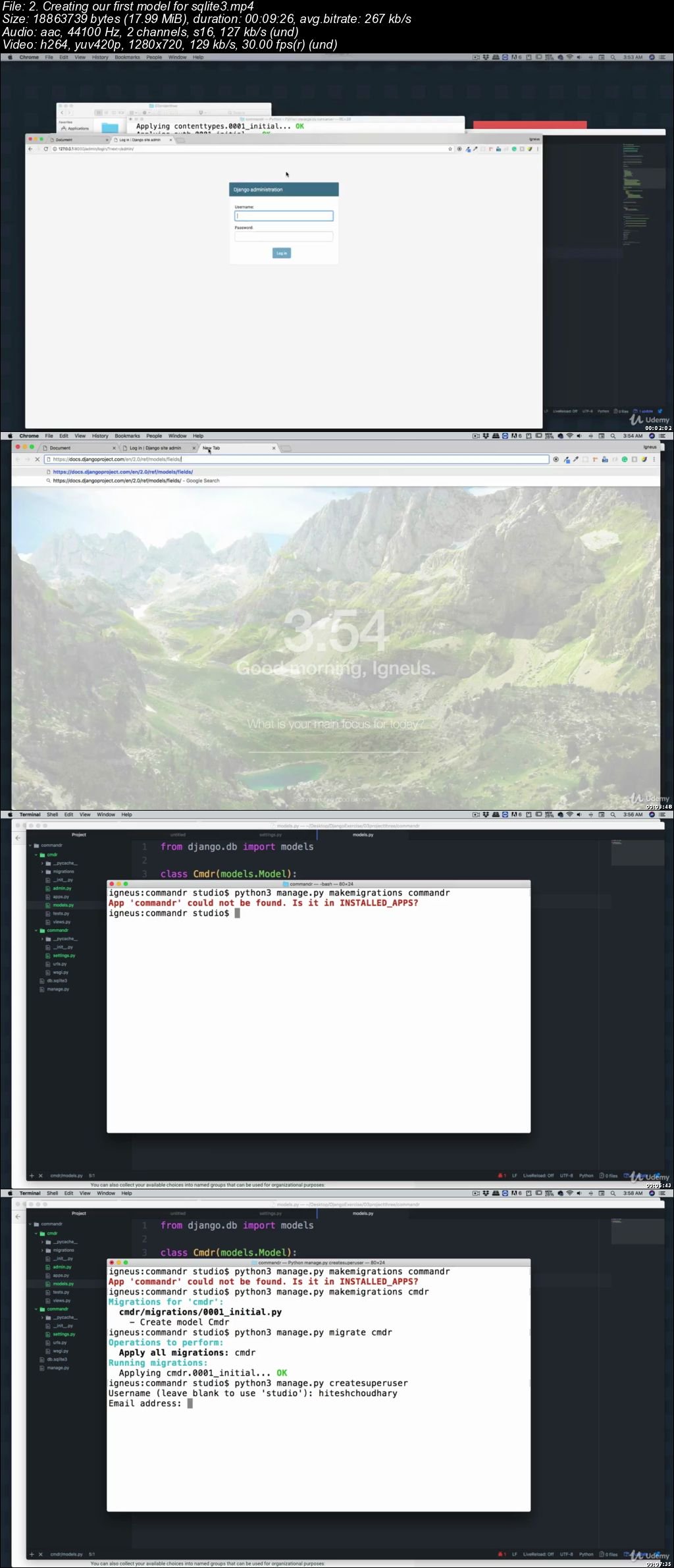Toggle LiveReload: Off in 3:56 status bar
The width and height of the screenshot is (674, 1568).
[x=538, y=1176]
